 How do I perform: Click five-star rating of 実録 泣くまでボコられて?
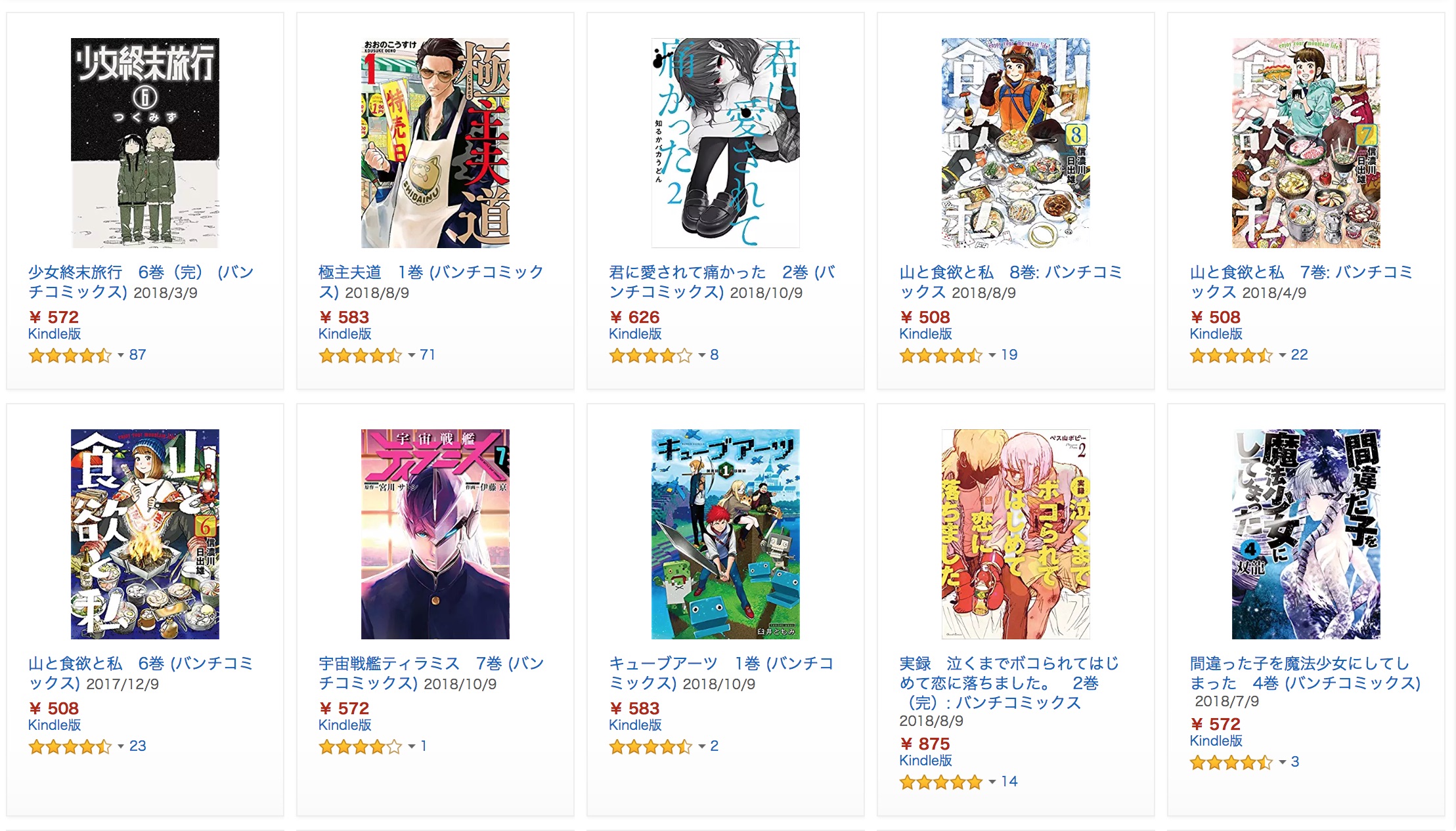coord(941,782)
